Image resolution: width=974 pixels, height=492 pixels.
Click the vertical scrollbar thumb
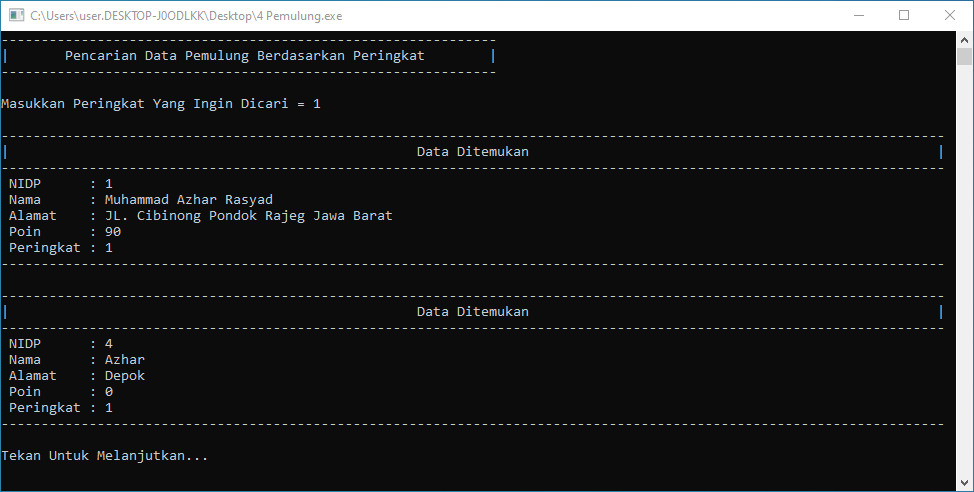pyautogui.click(x=964, y=57)
